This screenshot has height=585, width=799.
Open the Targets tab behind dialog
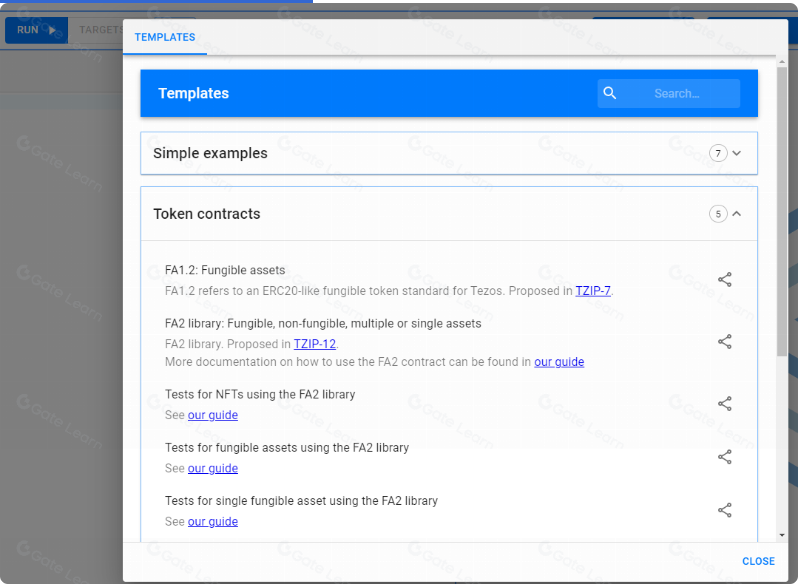[100, 30]
